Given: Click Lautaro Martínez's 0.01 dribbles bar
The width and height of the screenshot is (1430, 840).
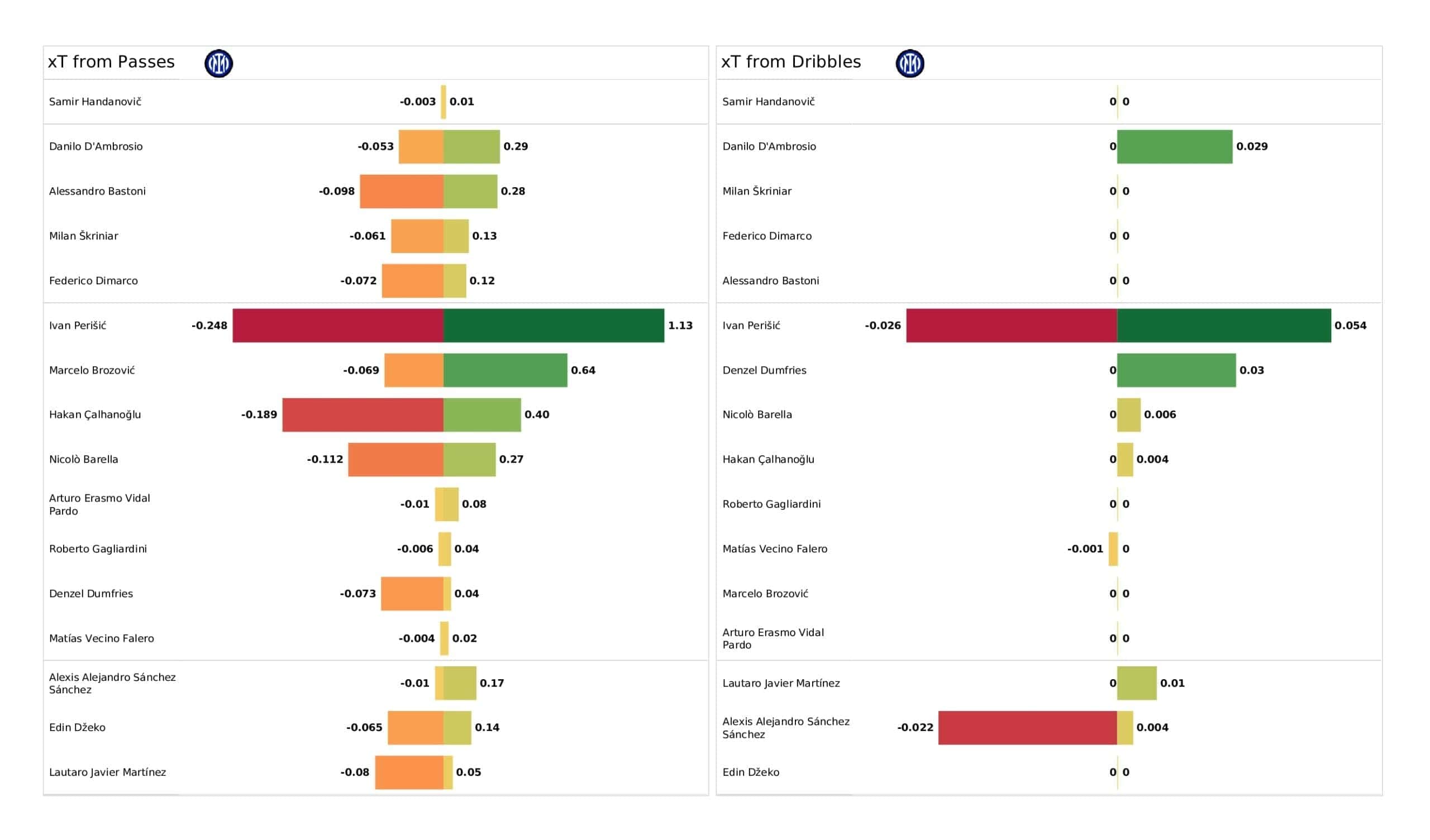Looking at the screenshot, I should [1136, 684].
